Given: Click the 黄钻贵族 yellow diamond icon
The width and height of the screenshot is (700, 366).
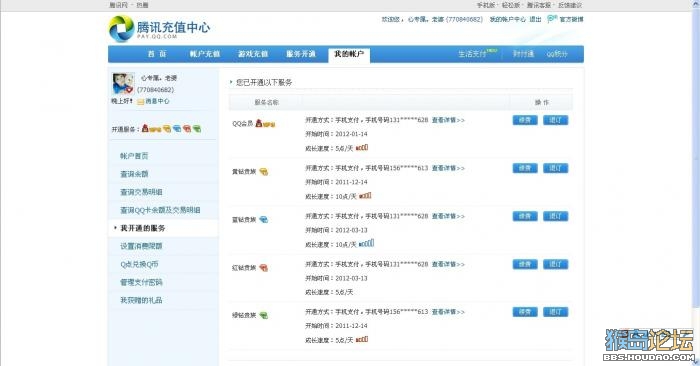Looking at the screenshot, I should tap(263, 171).
